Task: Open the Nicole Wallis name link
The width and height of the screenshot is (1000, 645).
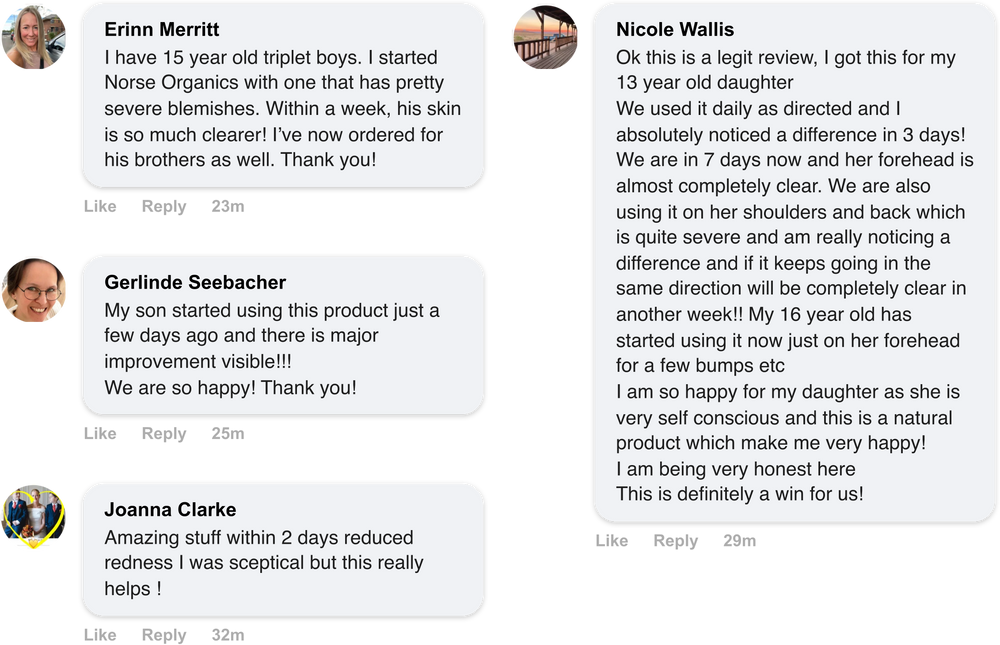Action: 675,30
